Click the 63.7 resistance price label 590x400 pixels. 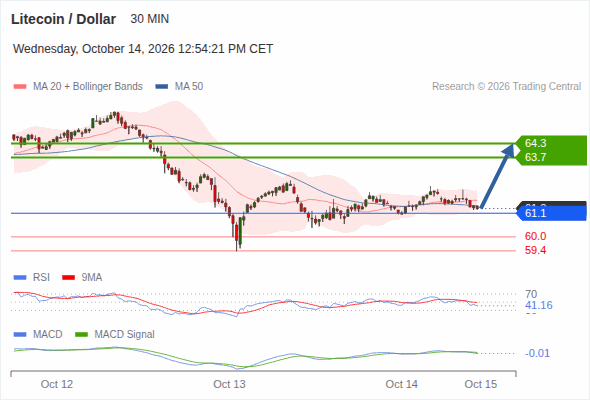click(535, 157)
